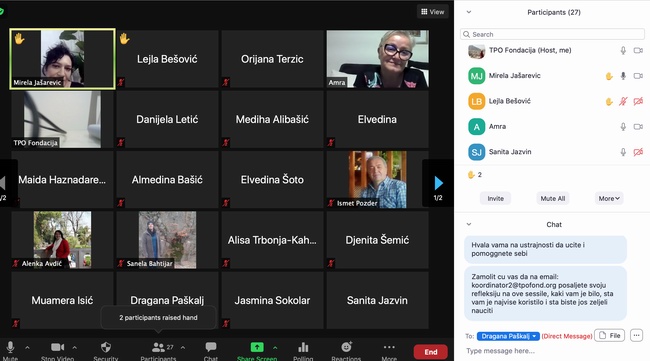650x361 pixels.
Task: Select Amra video tile
Action: pyautogui.click(x=377, y=59)
